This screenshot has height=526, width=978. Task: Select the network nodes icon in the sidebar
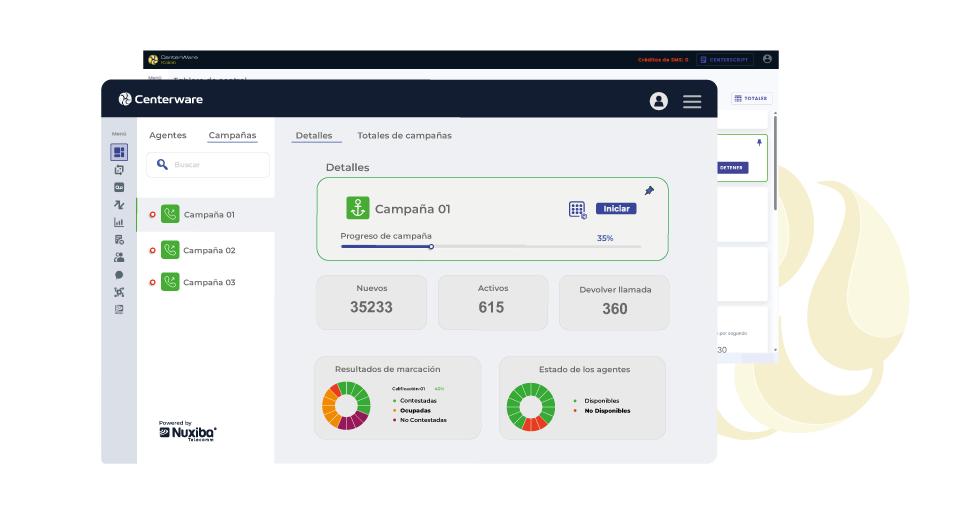tap(119, 292)
